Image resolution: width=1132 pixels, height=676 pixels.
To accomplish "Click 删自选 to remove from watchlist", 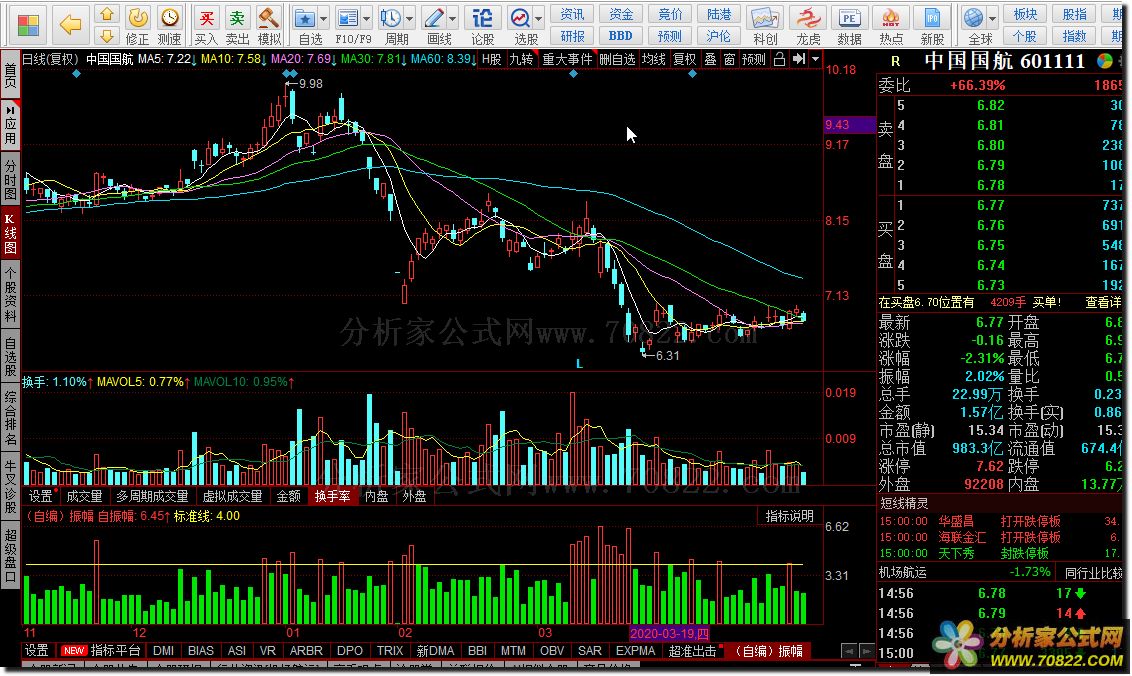I will click(x=617, y=59).
